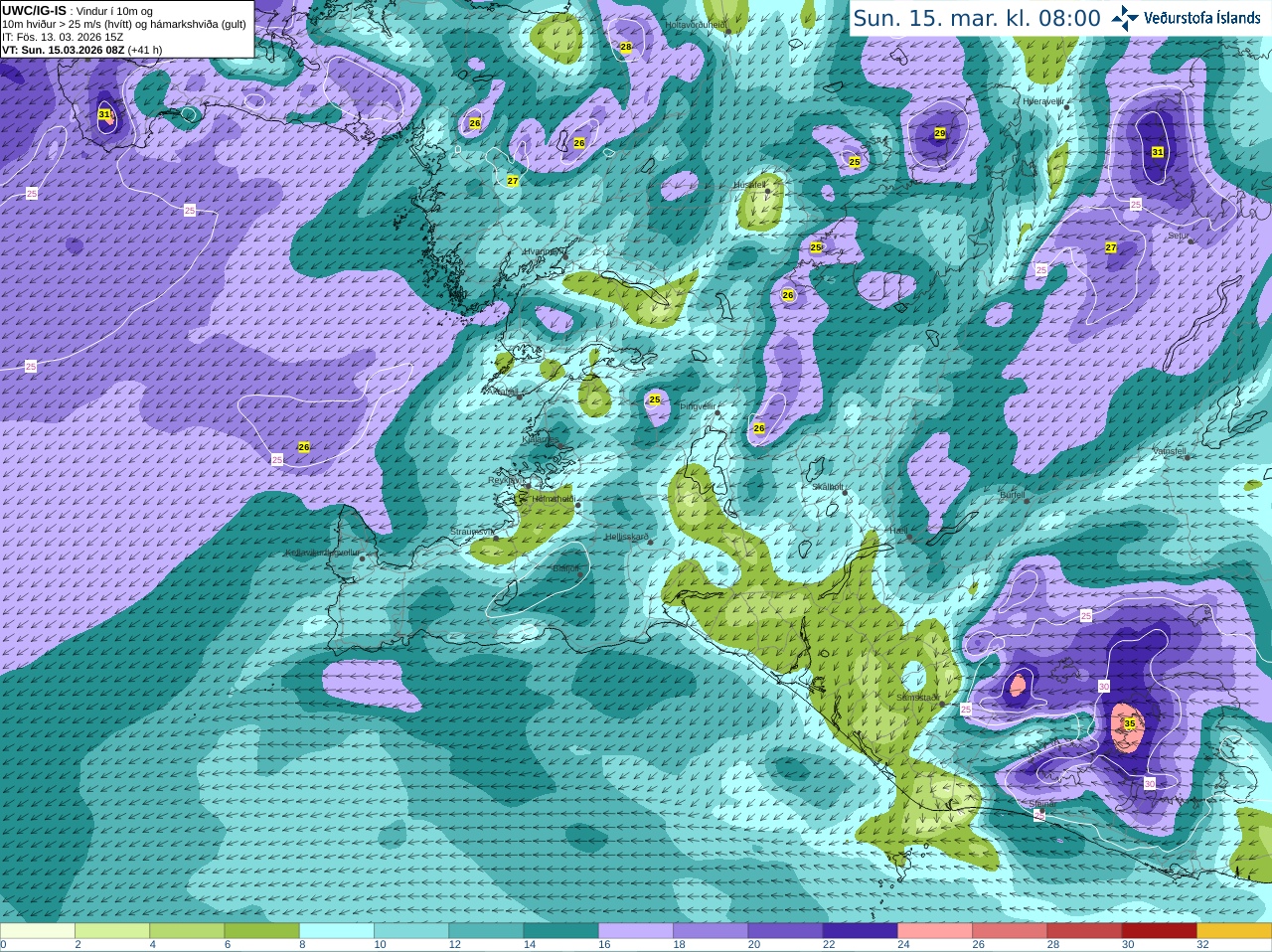Click the Sámsstaðir station label
Viewport: 1272px width, 952px height.
(x=917, y=698)
